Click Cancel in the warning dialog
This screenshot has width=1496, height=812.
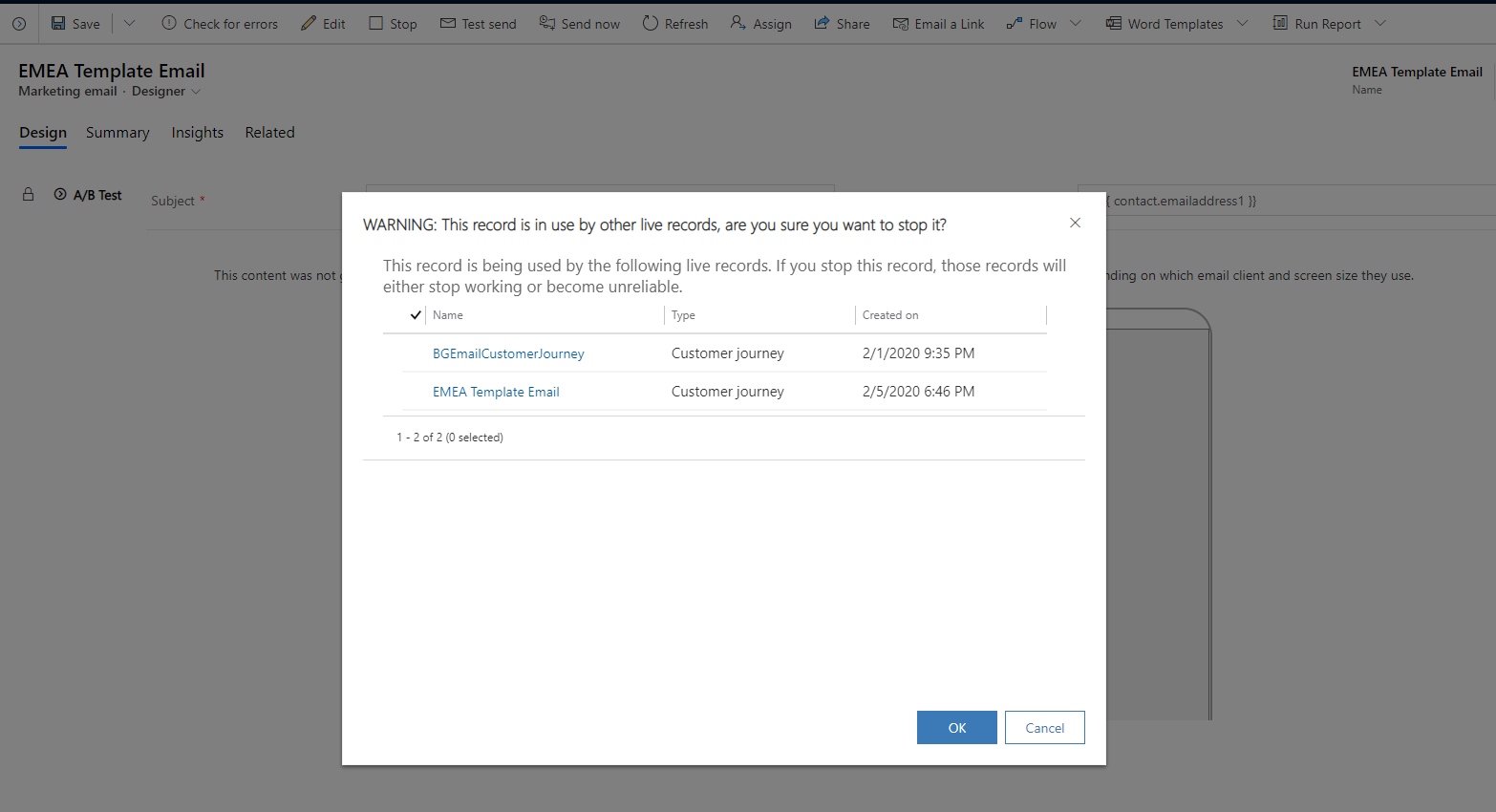(x=1045, y=728)
